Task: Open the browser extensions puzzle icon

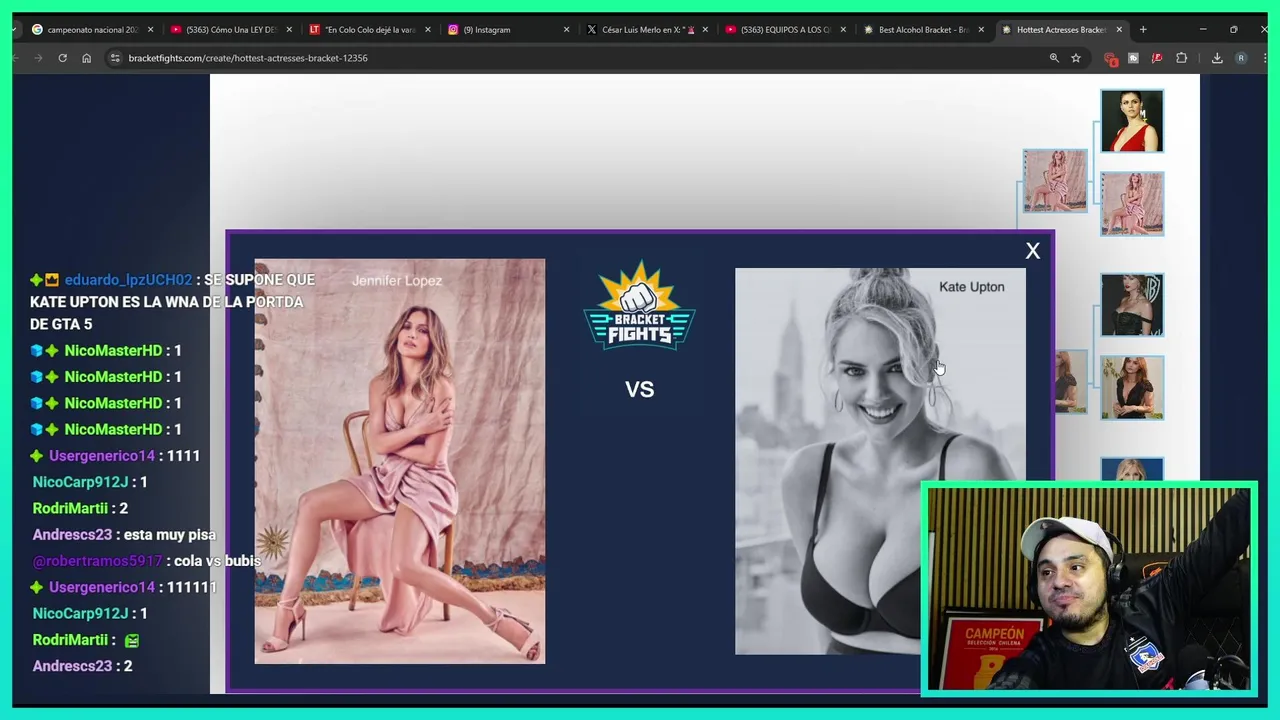Action: pyautogui.click(x=1181, y=58)
